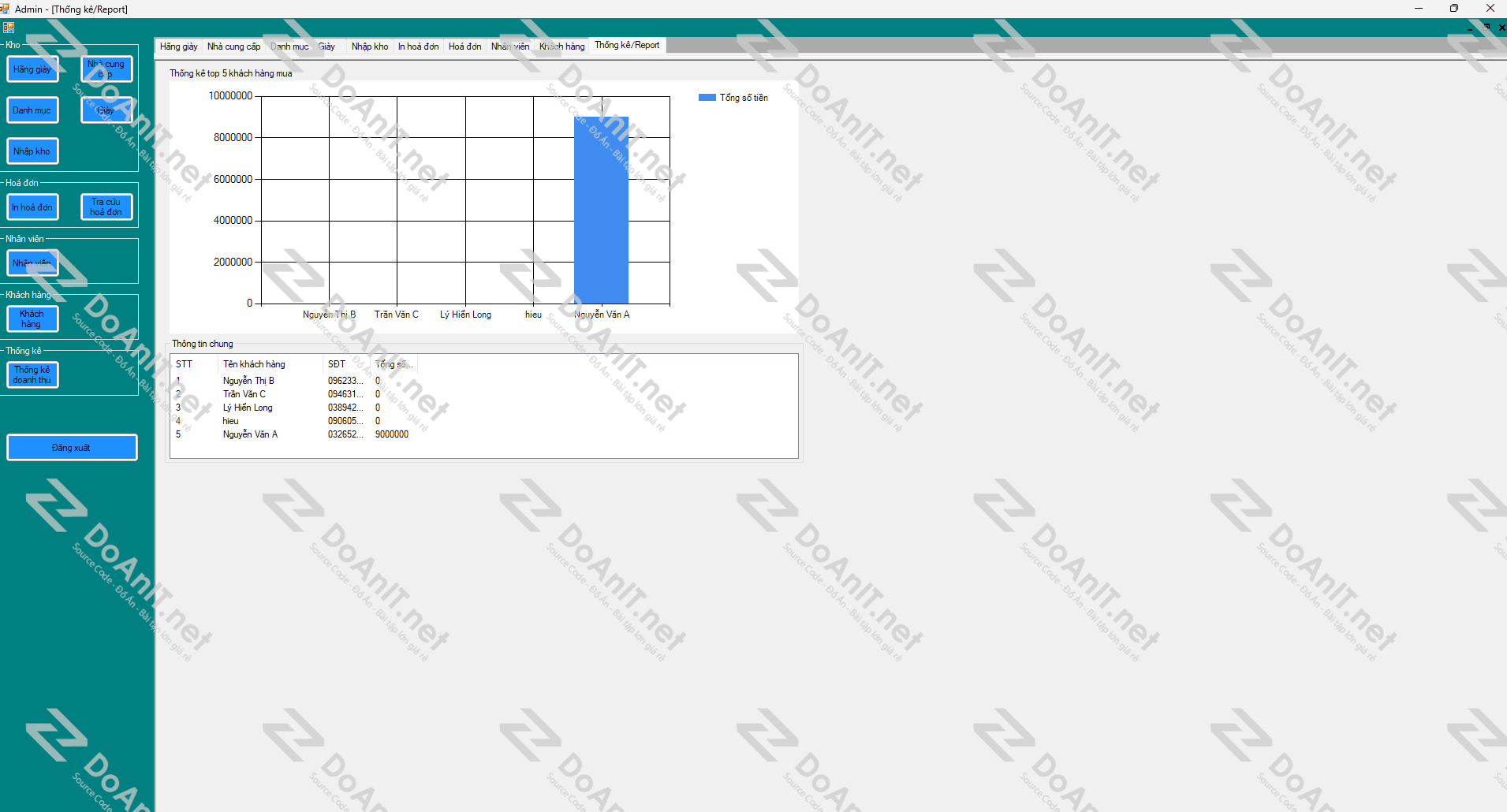1507x812 pixels.
Task: Click the Tổng số tiền legend swatch
Action: point(707,98)
